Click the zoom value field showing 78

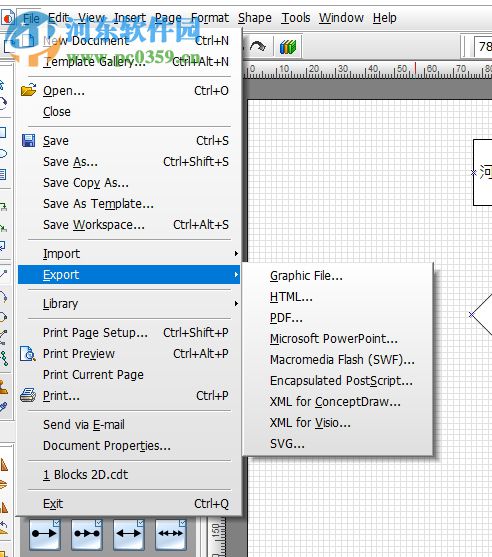click(483, 46)
